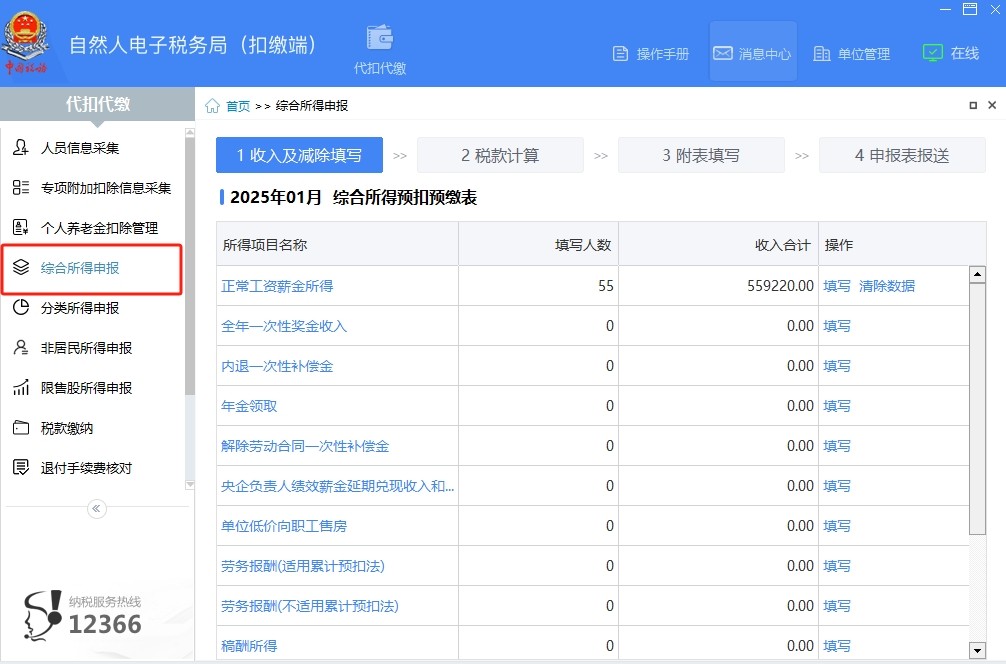Screen dimensions: 1006x664
Task: Open the 正常工资薪金所得 item link
Action: click(x=277, y=286)
